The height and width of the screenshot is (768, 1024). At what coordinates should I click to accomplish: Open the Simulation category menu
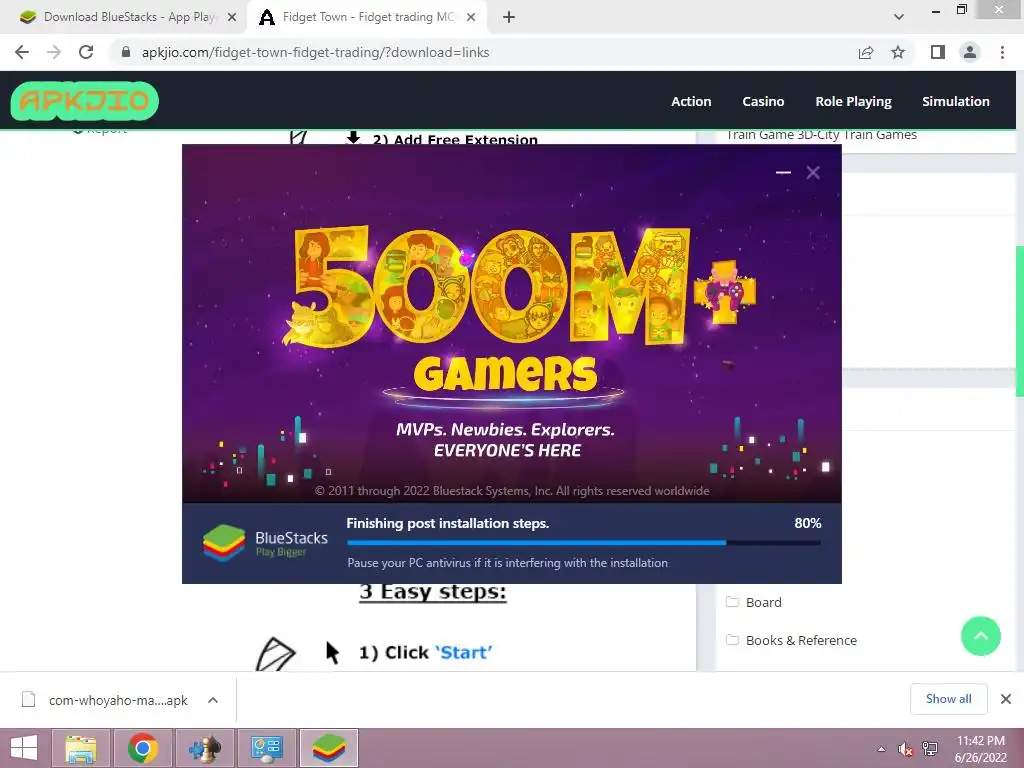pos(955,101)
